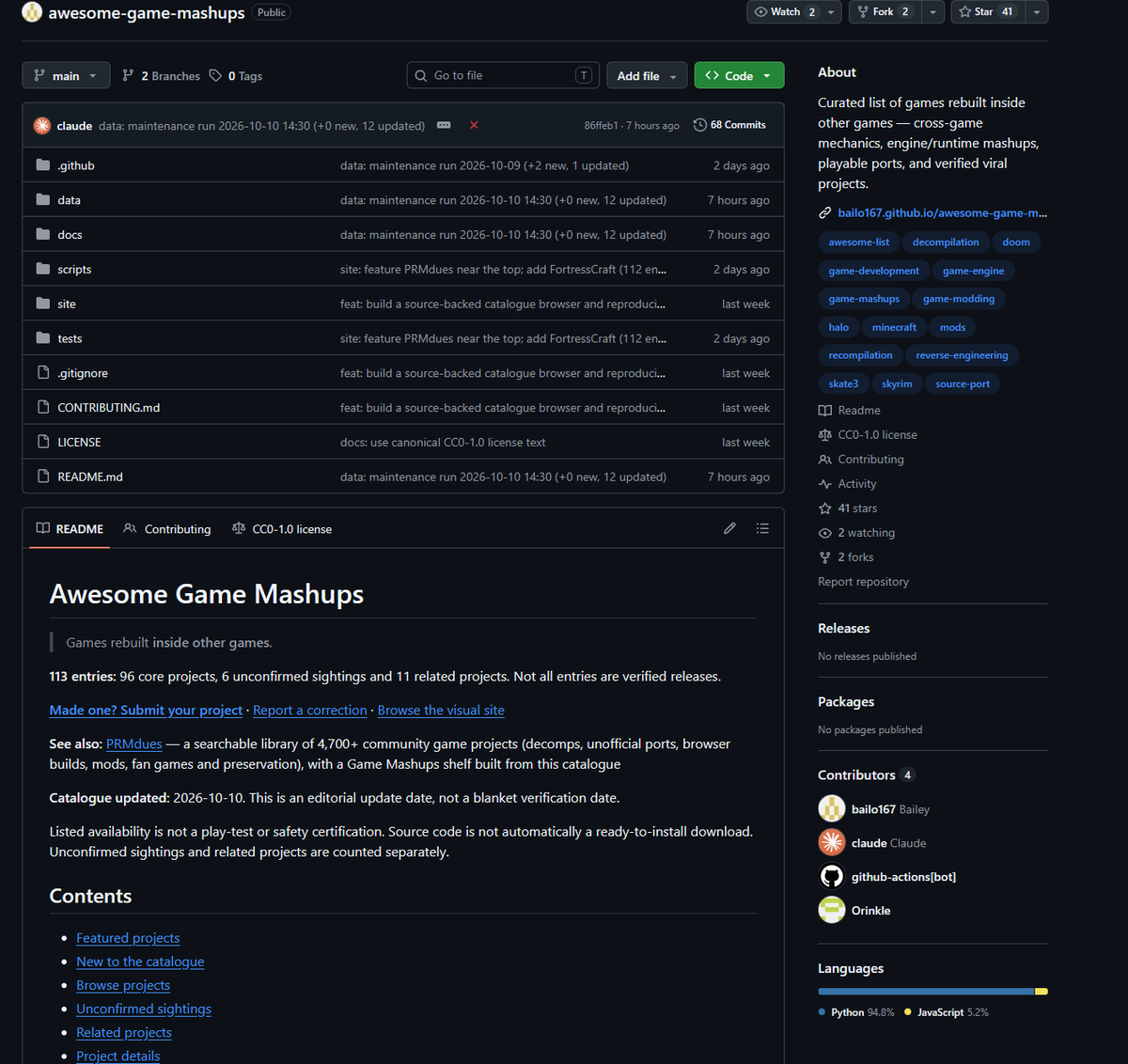The width and height of the screenshot is (1128, 1064).
Task: Click the failed status X icon on latest commit
Action: point(474,125)
